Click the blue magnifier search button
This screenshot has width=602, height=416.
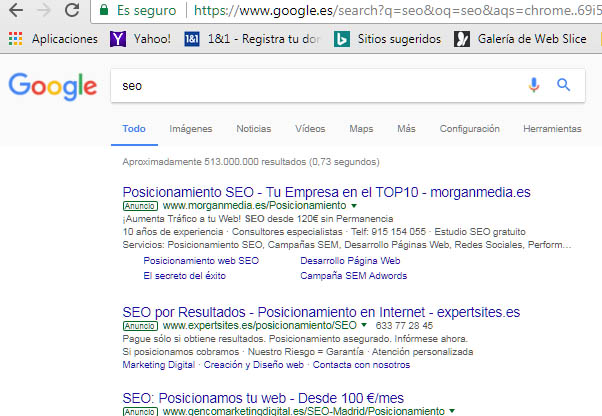(x=563, y=85)
